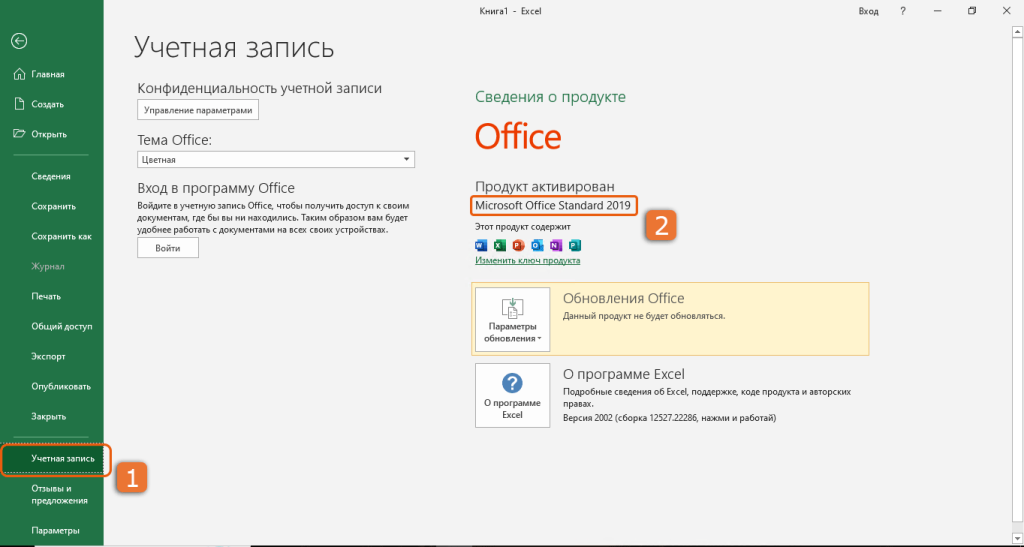The image size is (1024, 547).
Task: Click the Outlook app icon
Action: (537, 245)
